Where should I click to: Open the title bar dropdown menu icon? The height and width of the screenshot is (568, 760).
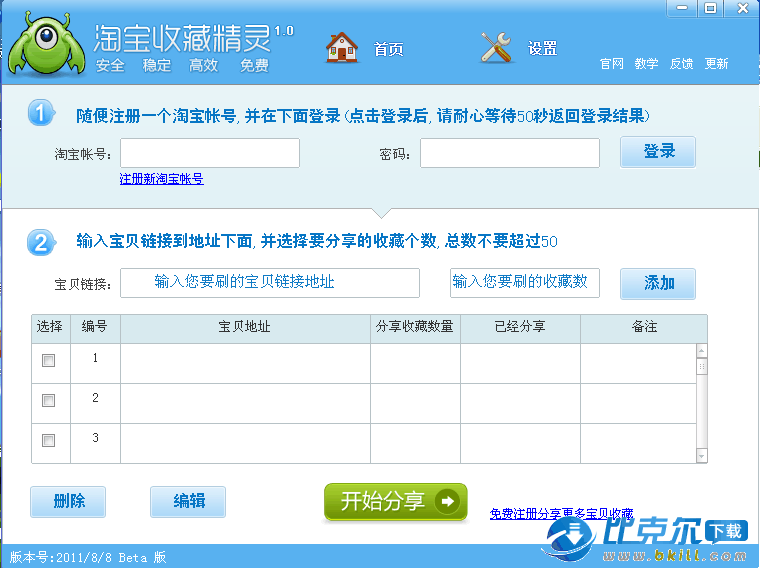[x=684, y=8]
